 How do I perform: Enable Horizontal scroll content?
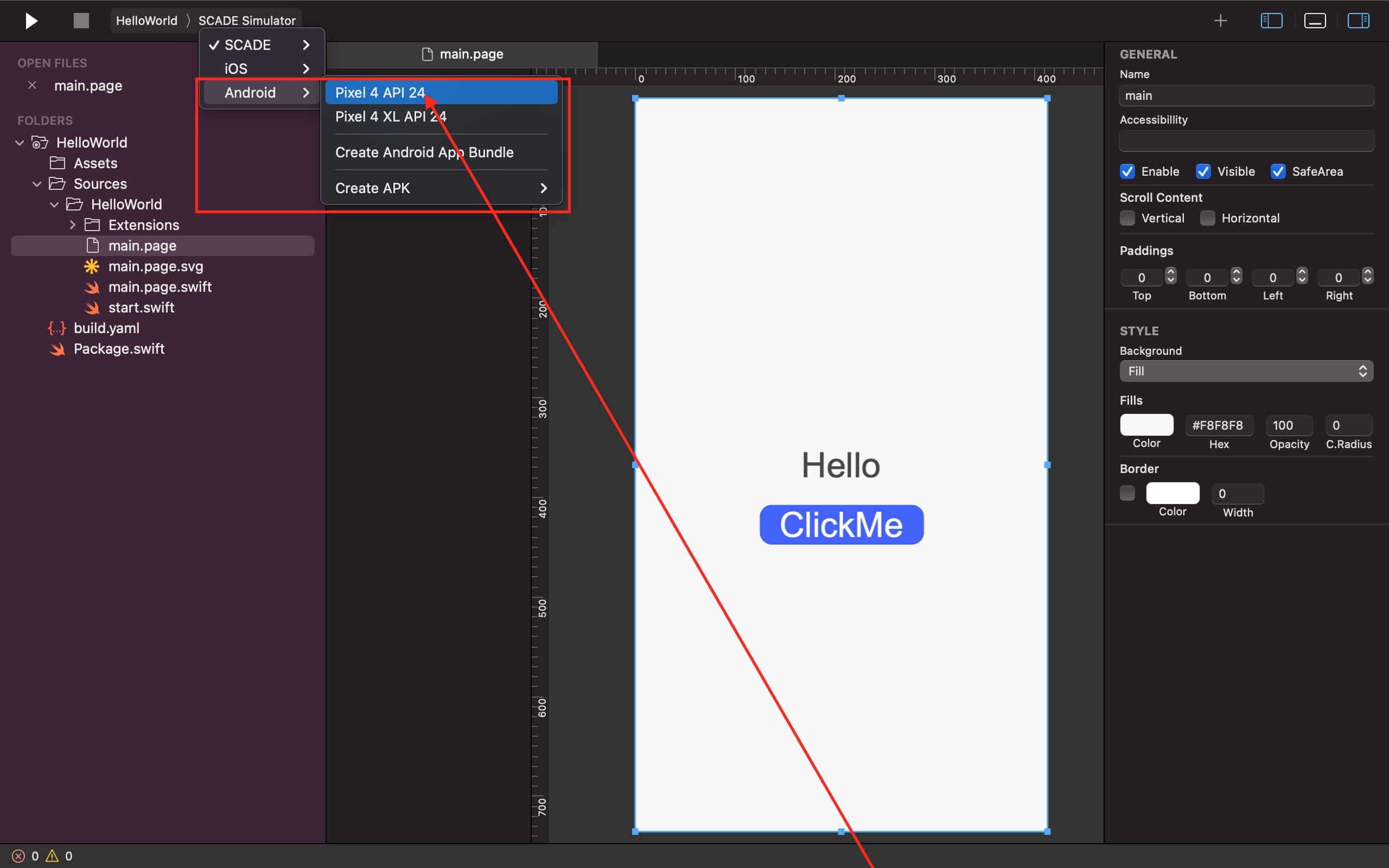pyautogui.click(x=1208, y=218)
